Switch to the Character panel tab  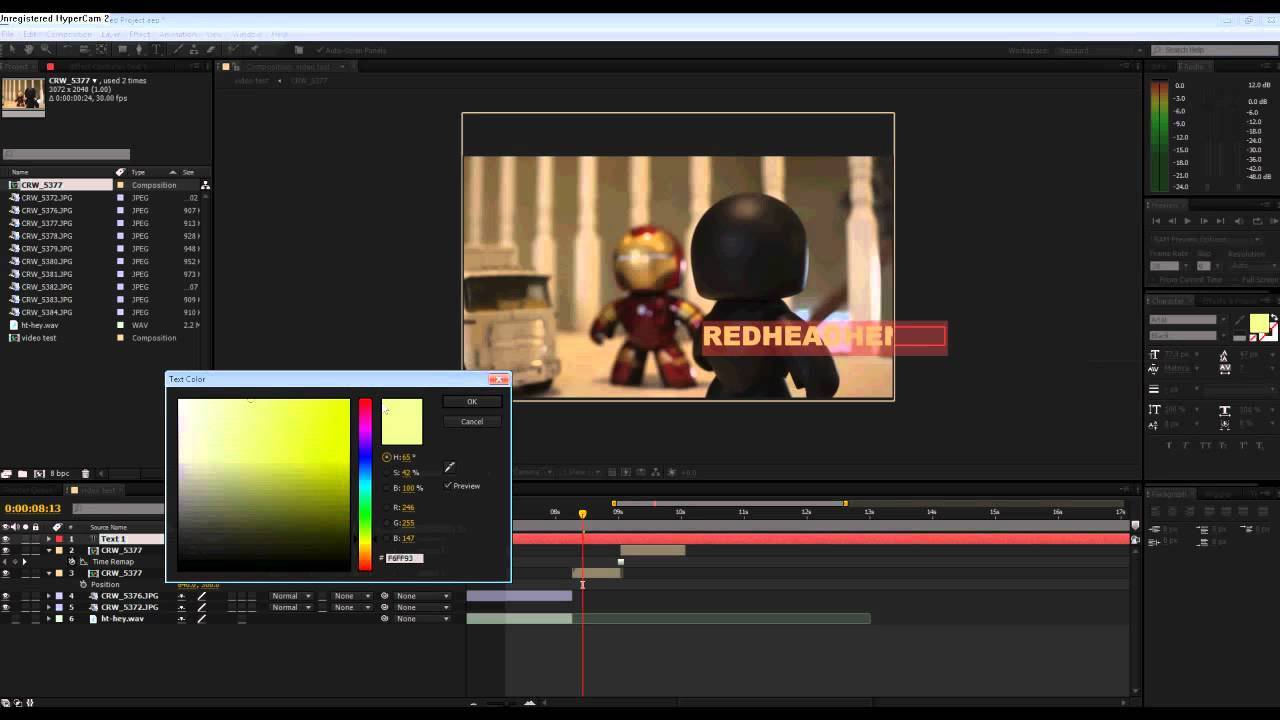tap(1170, 301)
